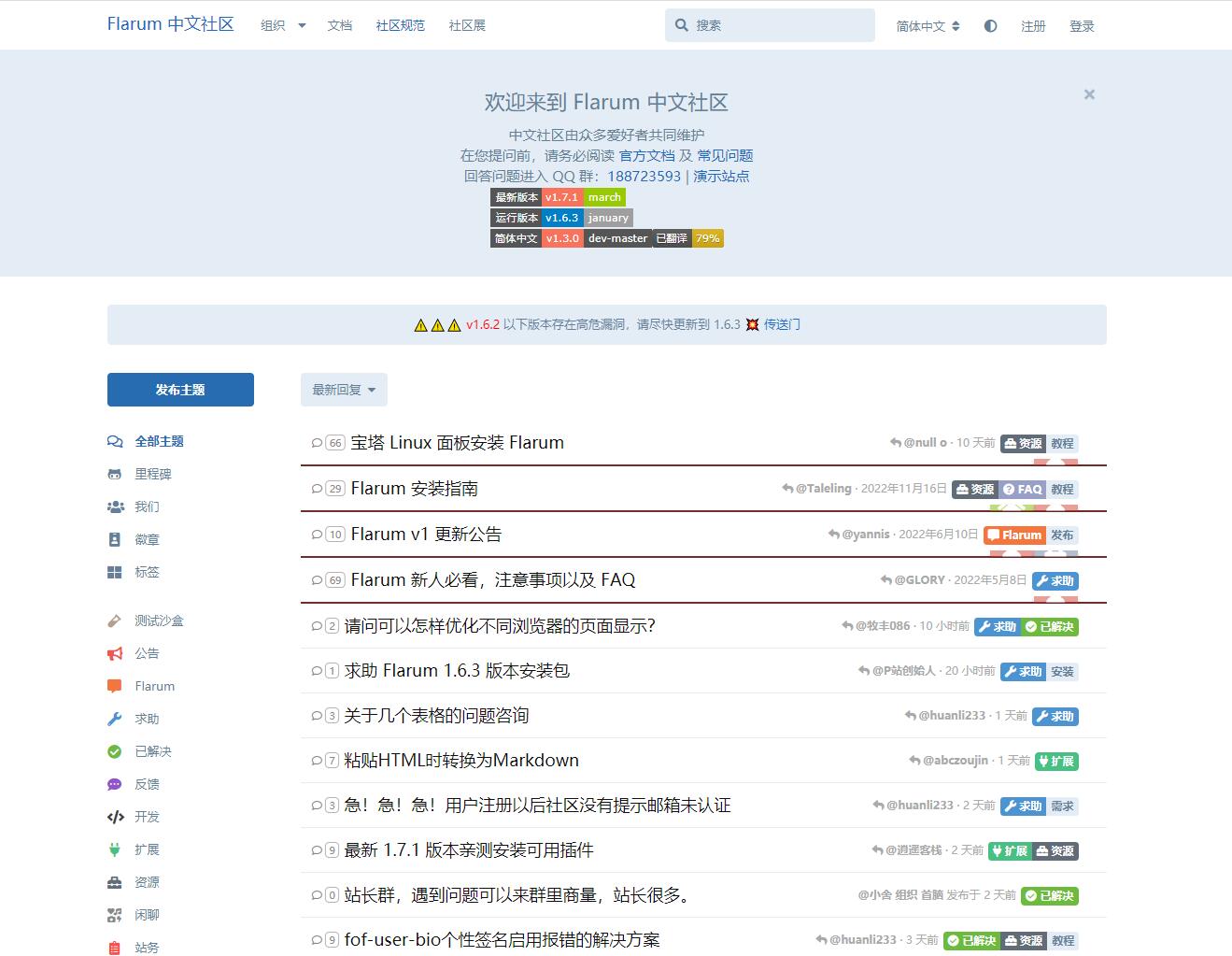Image resolution: width=1232 pixels, height=956 pixels.
Task: Click the 发布主题 button
Action: pos(180,390)
